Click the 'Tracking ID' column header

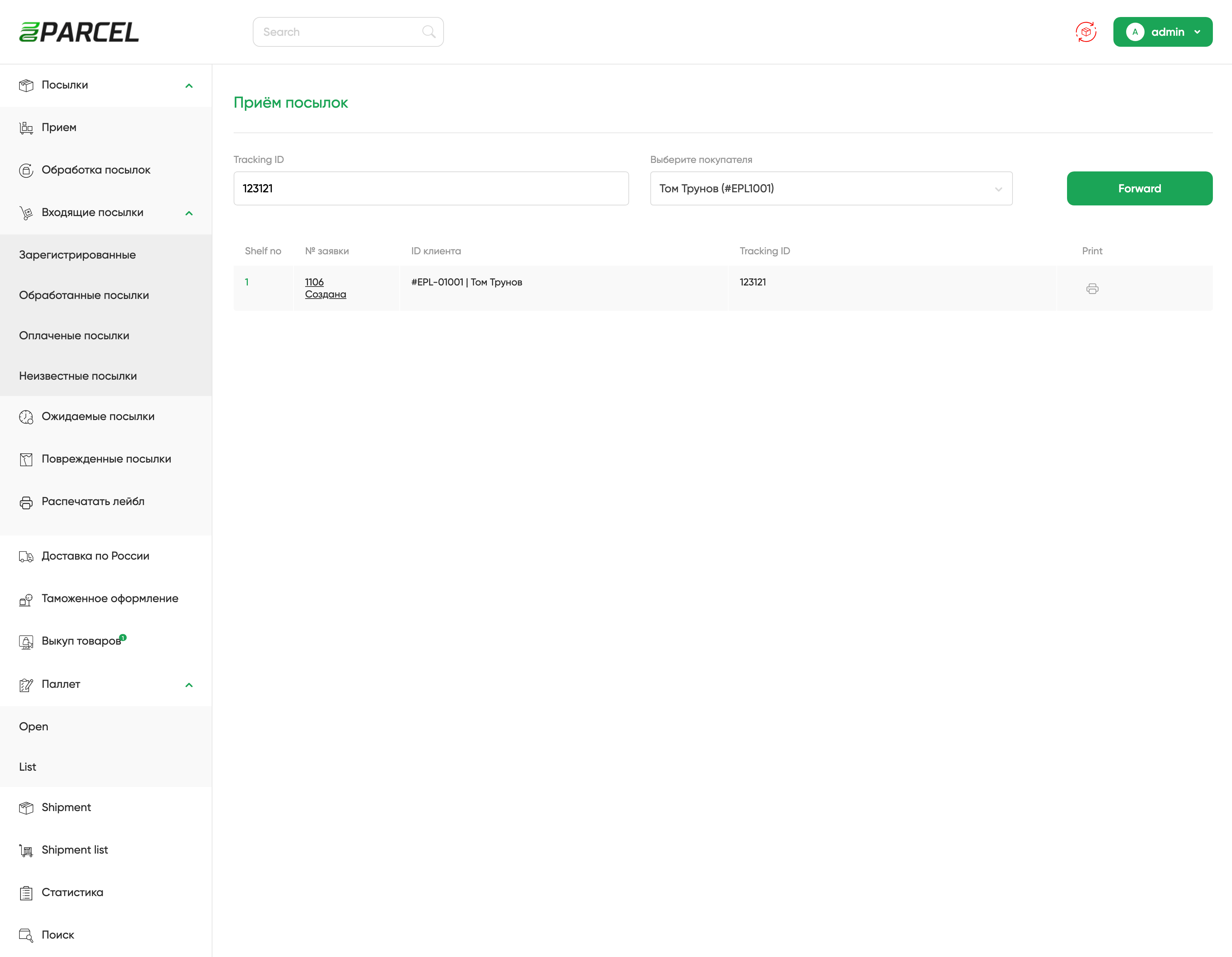[x=765, y=251]
